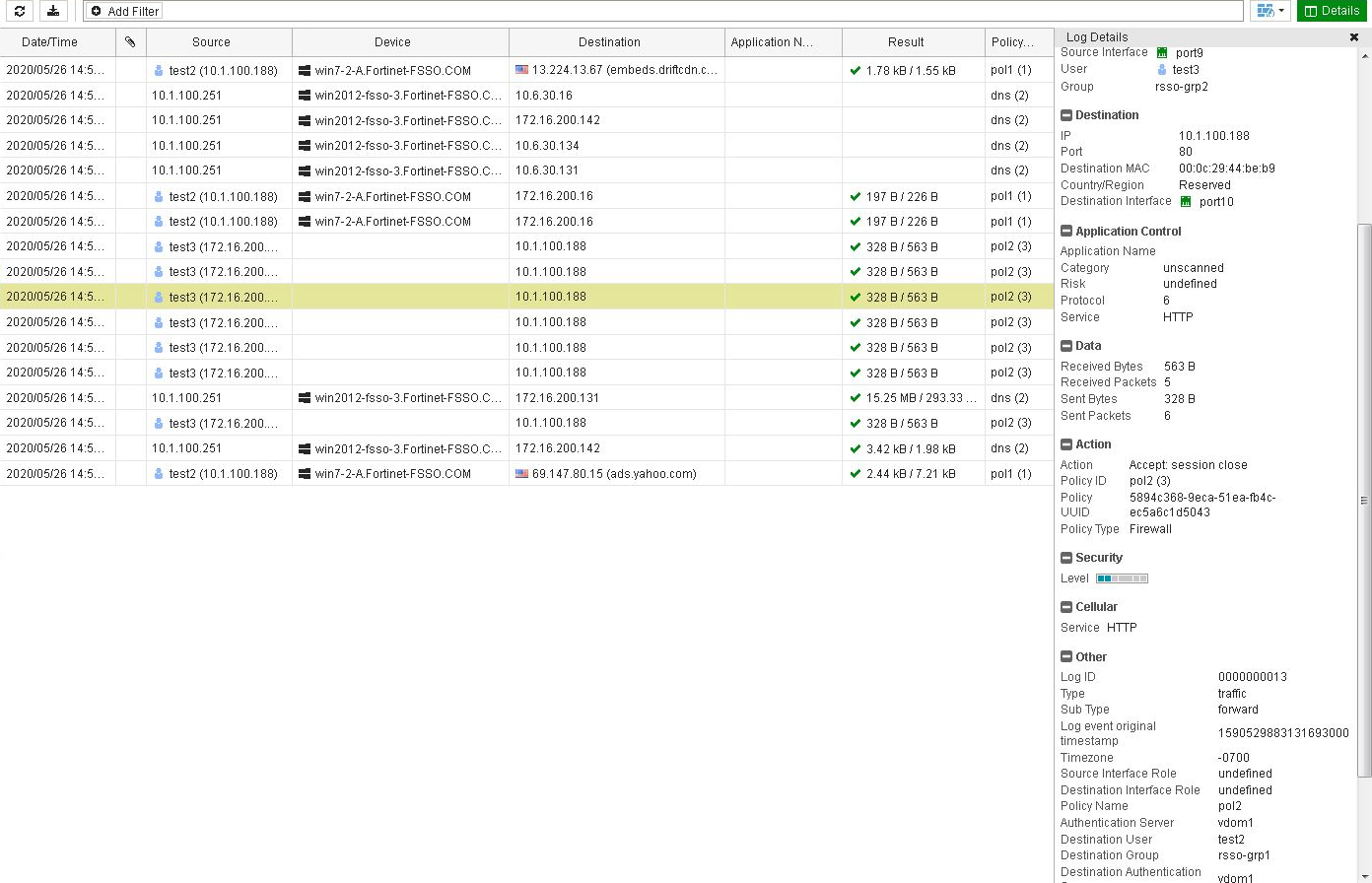Click the refresh logs icon
Image resolution: width=1372 pixels, height=883 pixels.
coord(21,11)
